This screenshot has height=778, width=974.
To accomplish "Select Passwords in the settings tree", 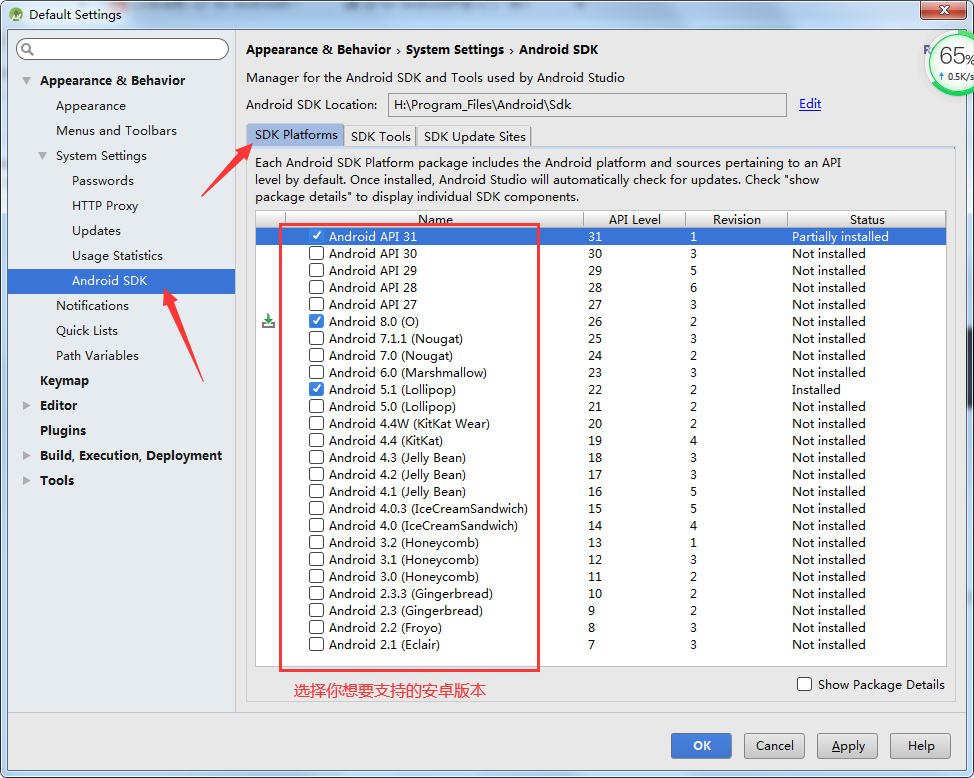I will pos(102,181).
